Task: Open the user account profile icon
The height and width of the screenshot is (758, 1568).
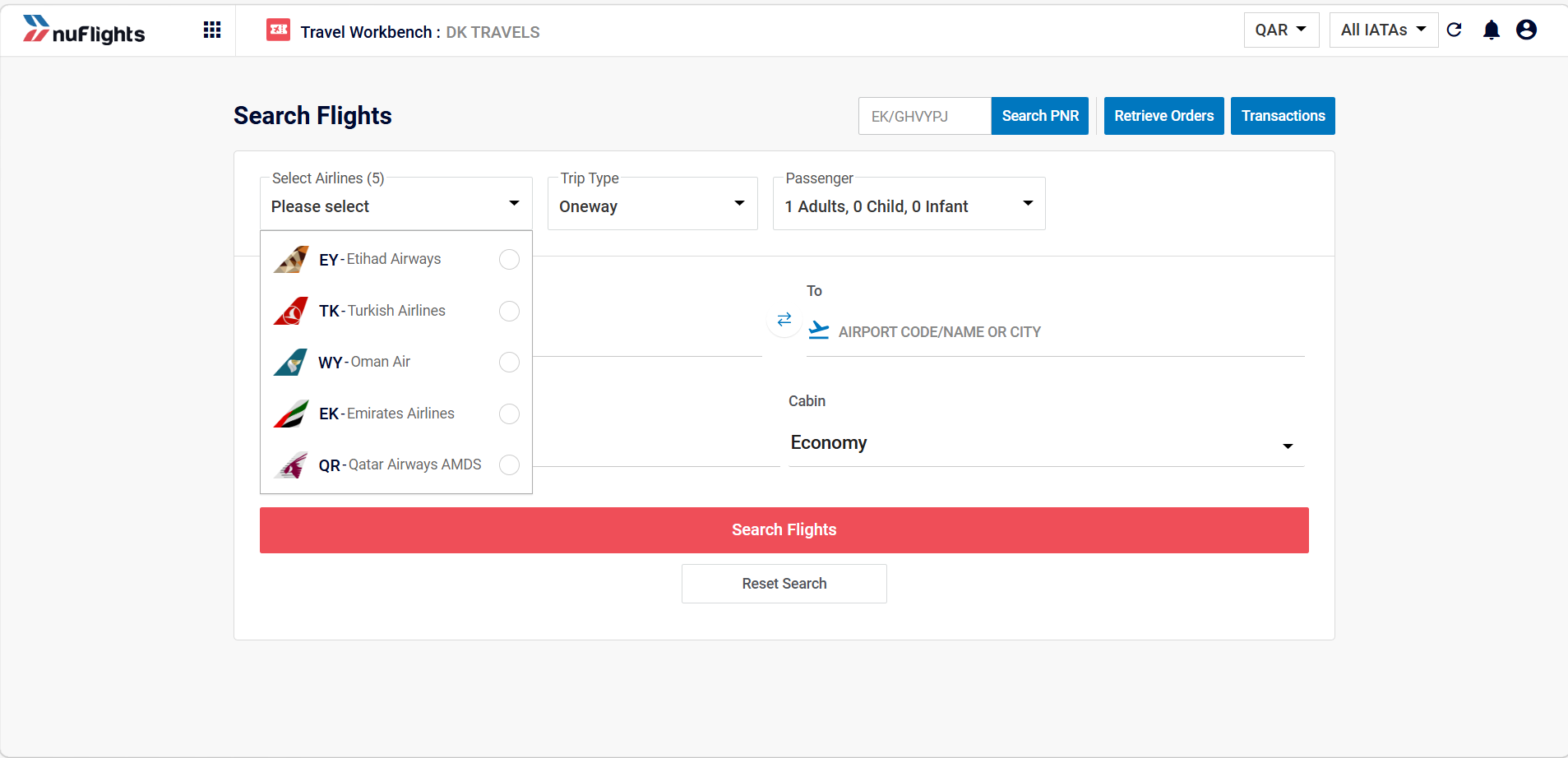Action: [x=1526, y=30]
